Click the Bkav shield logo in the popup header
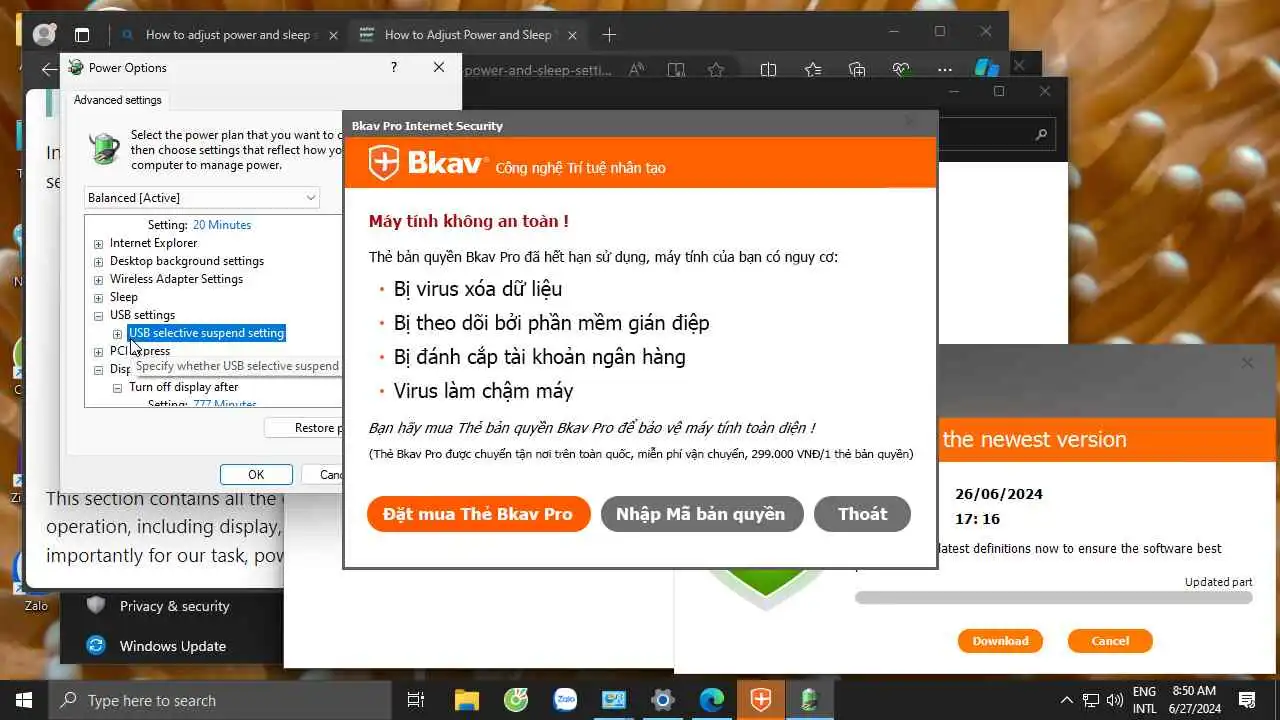The image size is (1280, 720). point(384,163)
